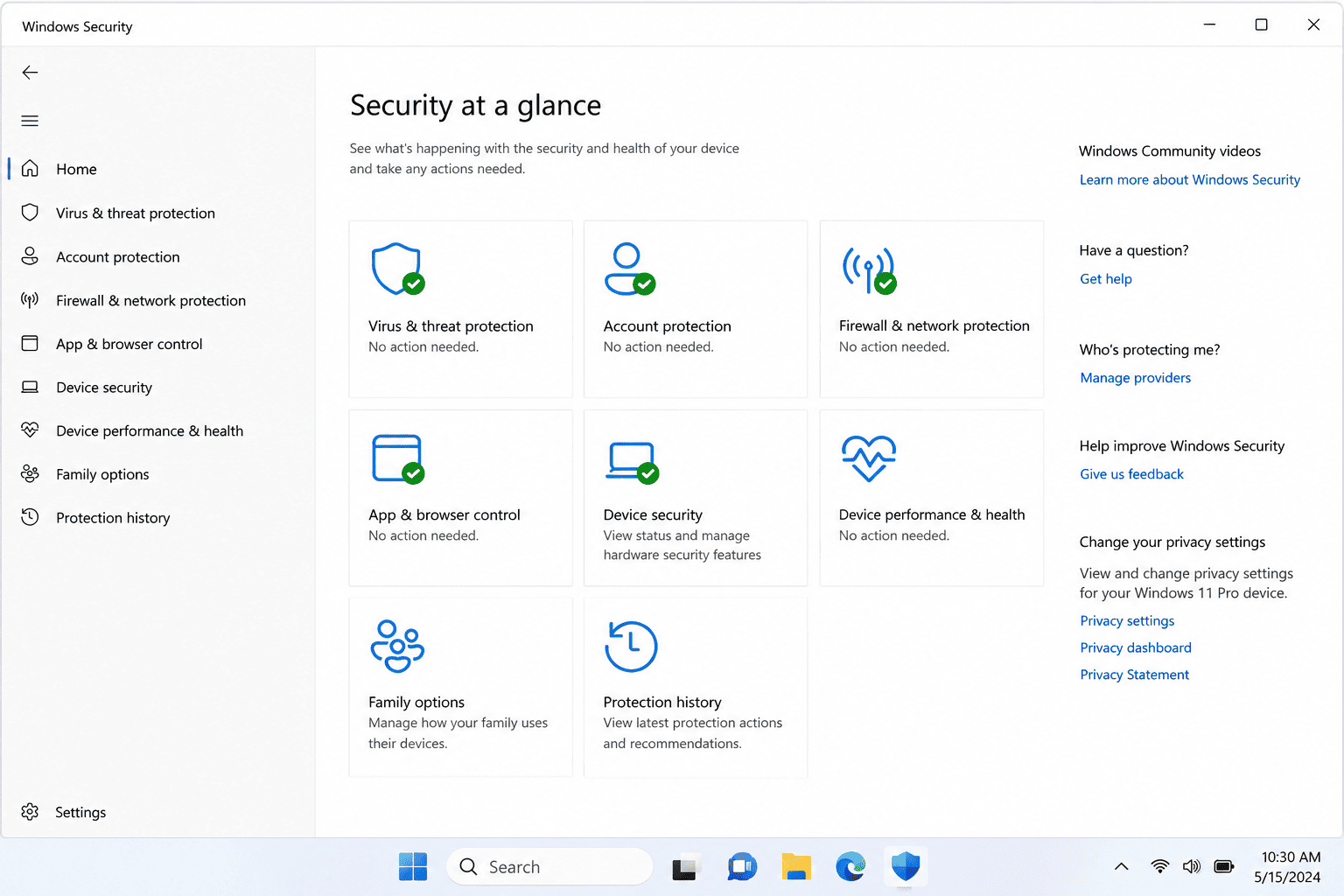This screenshot has height=896, width=1344.
Task: Show hidden icons in system tray
Action: coord(1121,867)
